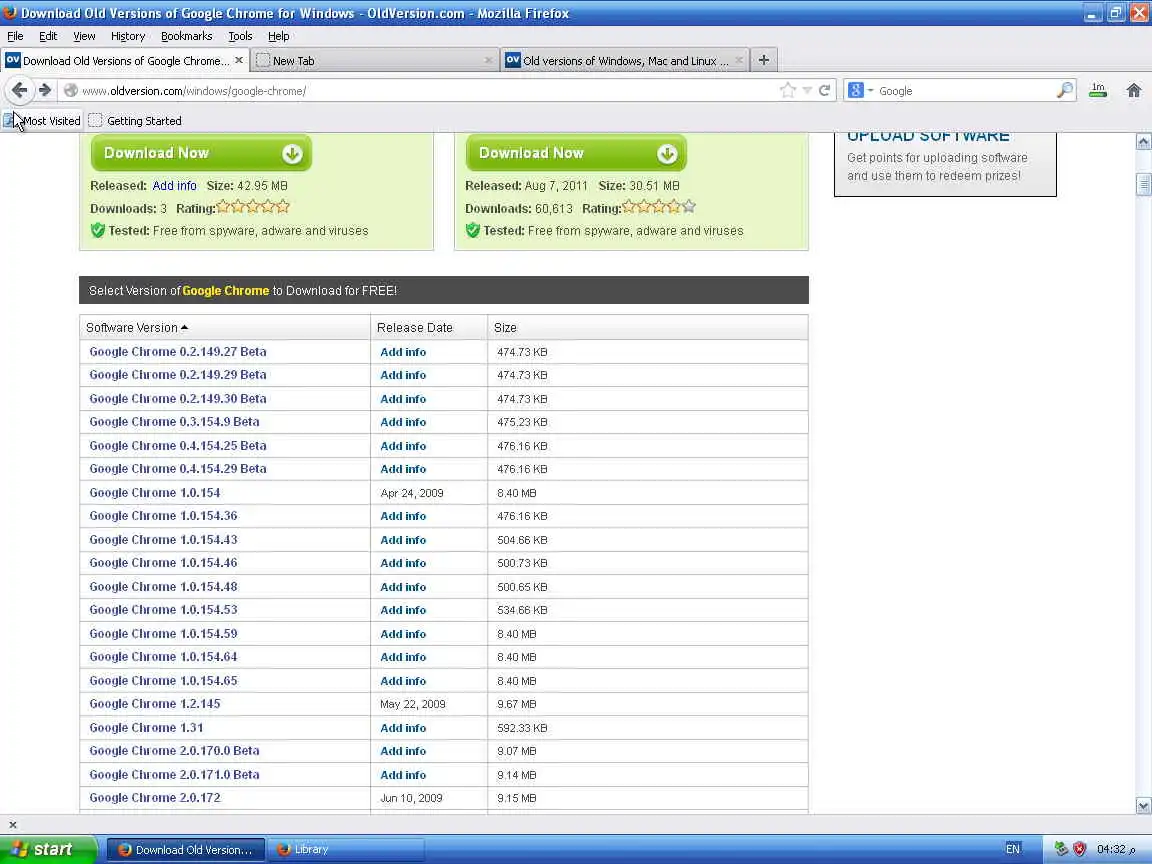Click EN language indicator in taskbar
The width and height of the screenshot is (1152, 864).
(1012, 849)
